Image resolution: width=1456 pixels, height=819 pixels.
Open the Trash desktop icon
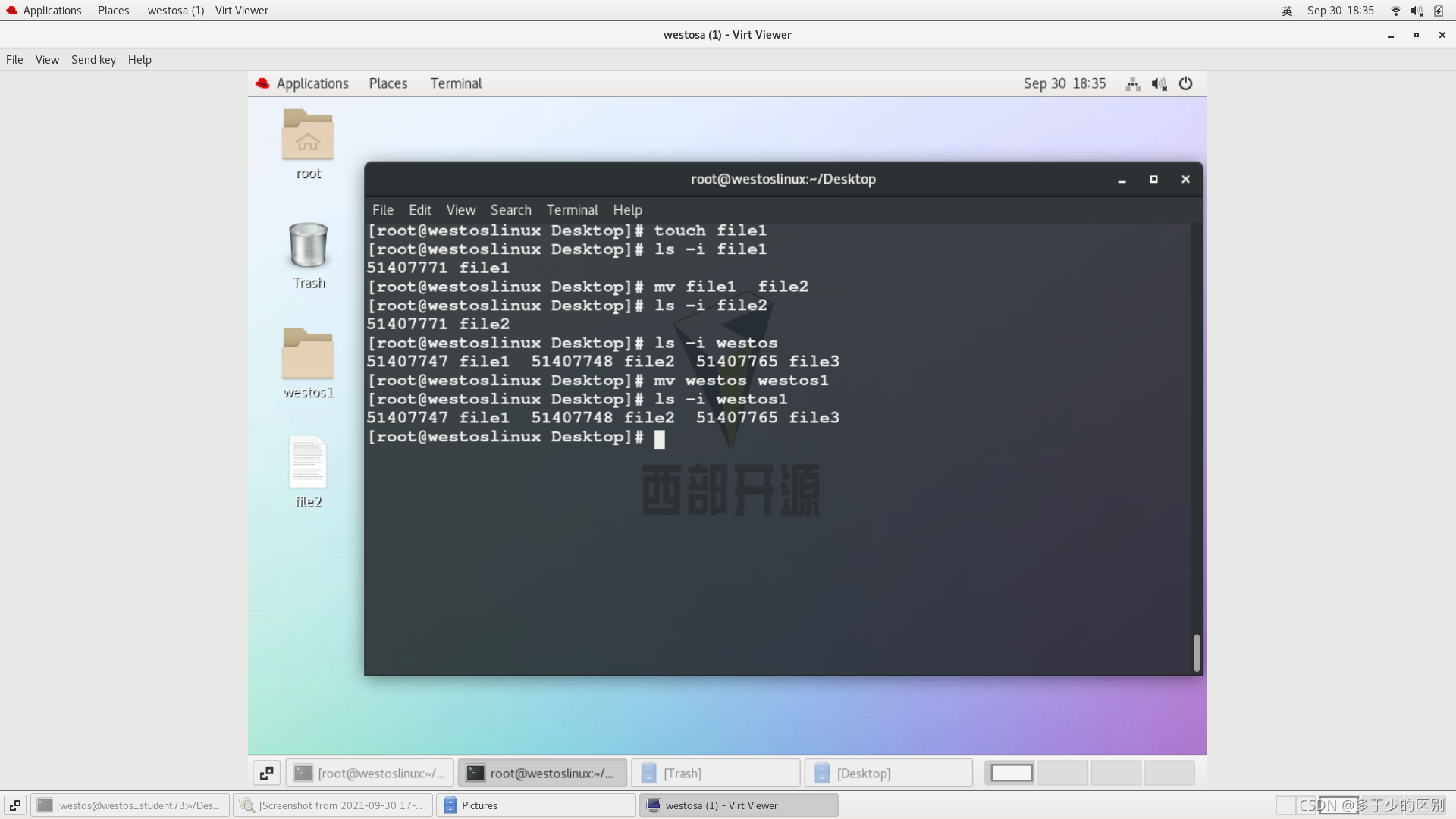308,245
